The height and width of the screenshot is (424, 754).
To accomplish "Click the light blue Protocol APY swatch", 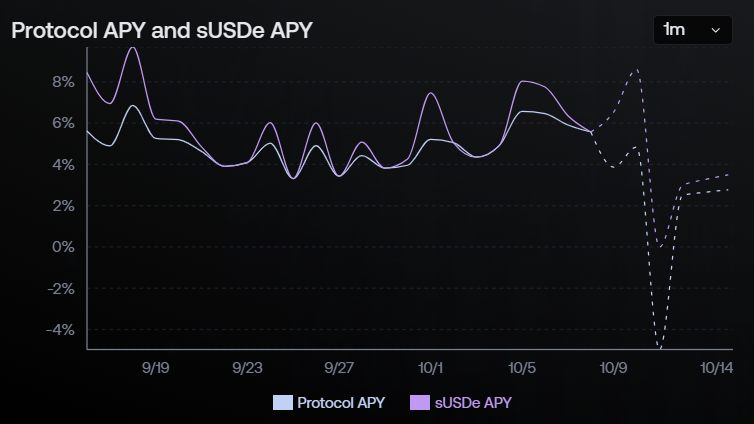I will (282, 403).
